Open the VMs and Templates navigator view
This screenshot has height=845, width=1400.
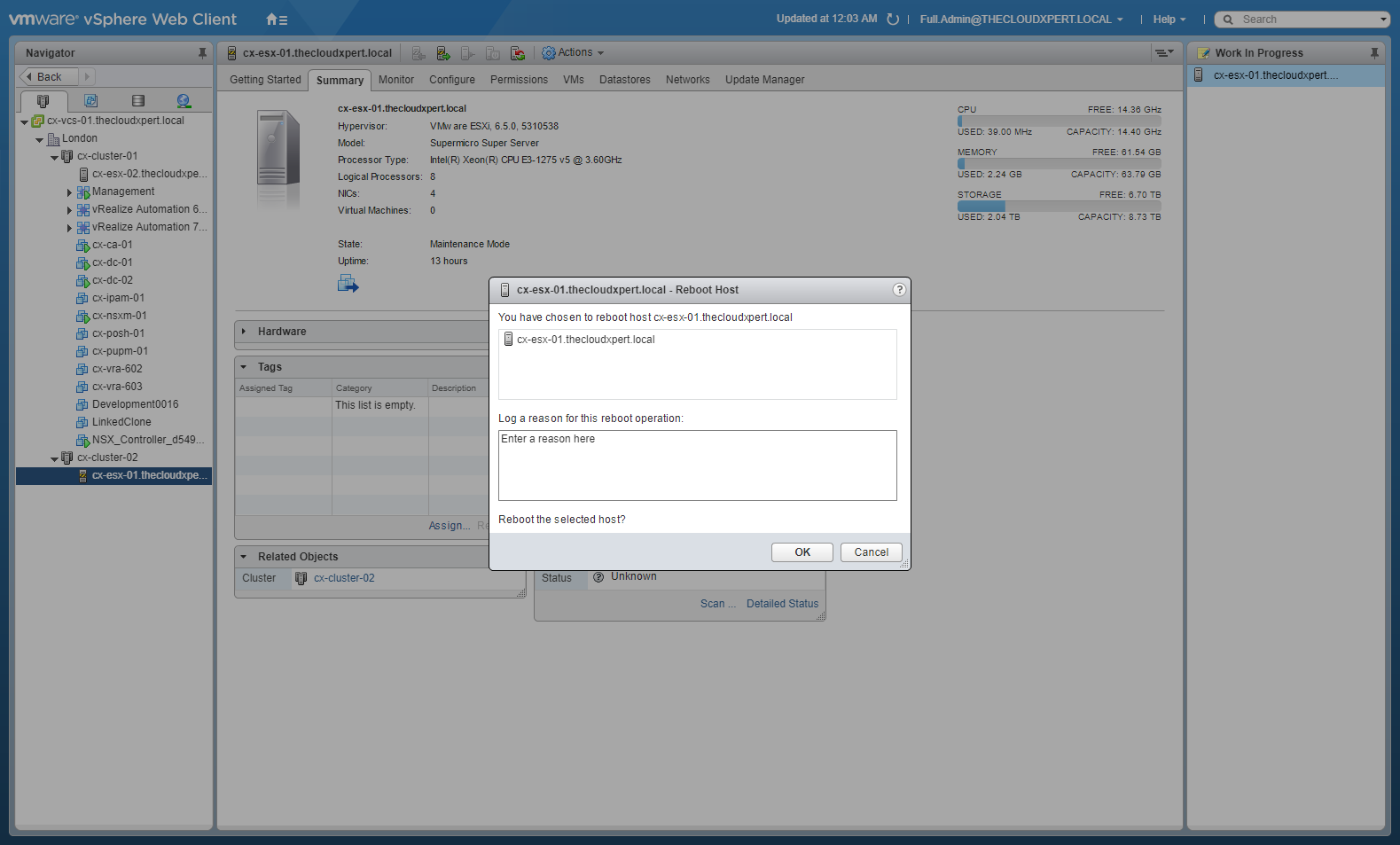[x=90, y=101]
